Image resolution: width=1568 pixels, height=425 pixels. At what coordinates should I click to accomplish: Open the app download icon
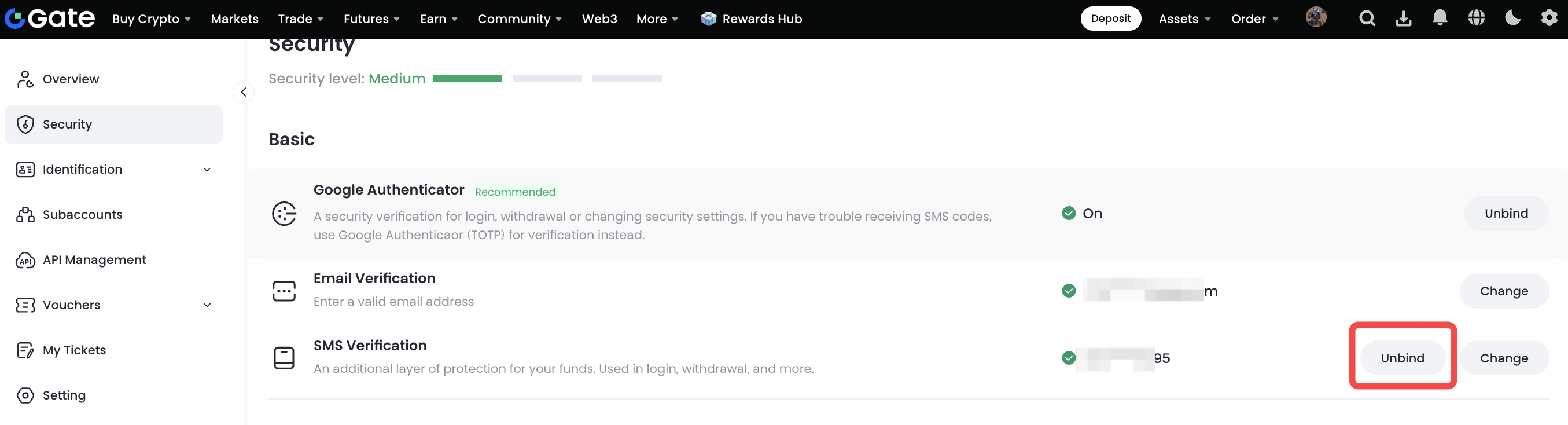[1403, 19]
